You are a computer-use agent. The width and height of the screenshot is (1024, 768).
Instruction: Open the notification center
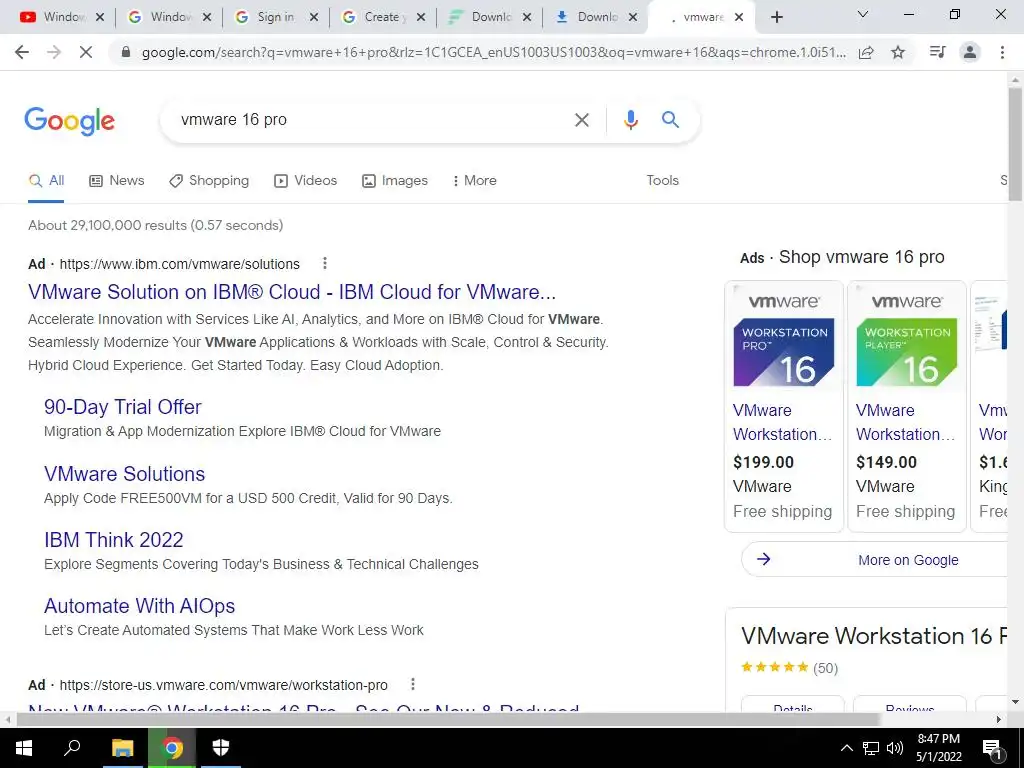pyautogui.click(x=993, y=749)
